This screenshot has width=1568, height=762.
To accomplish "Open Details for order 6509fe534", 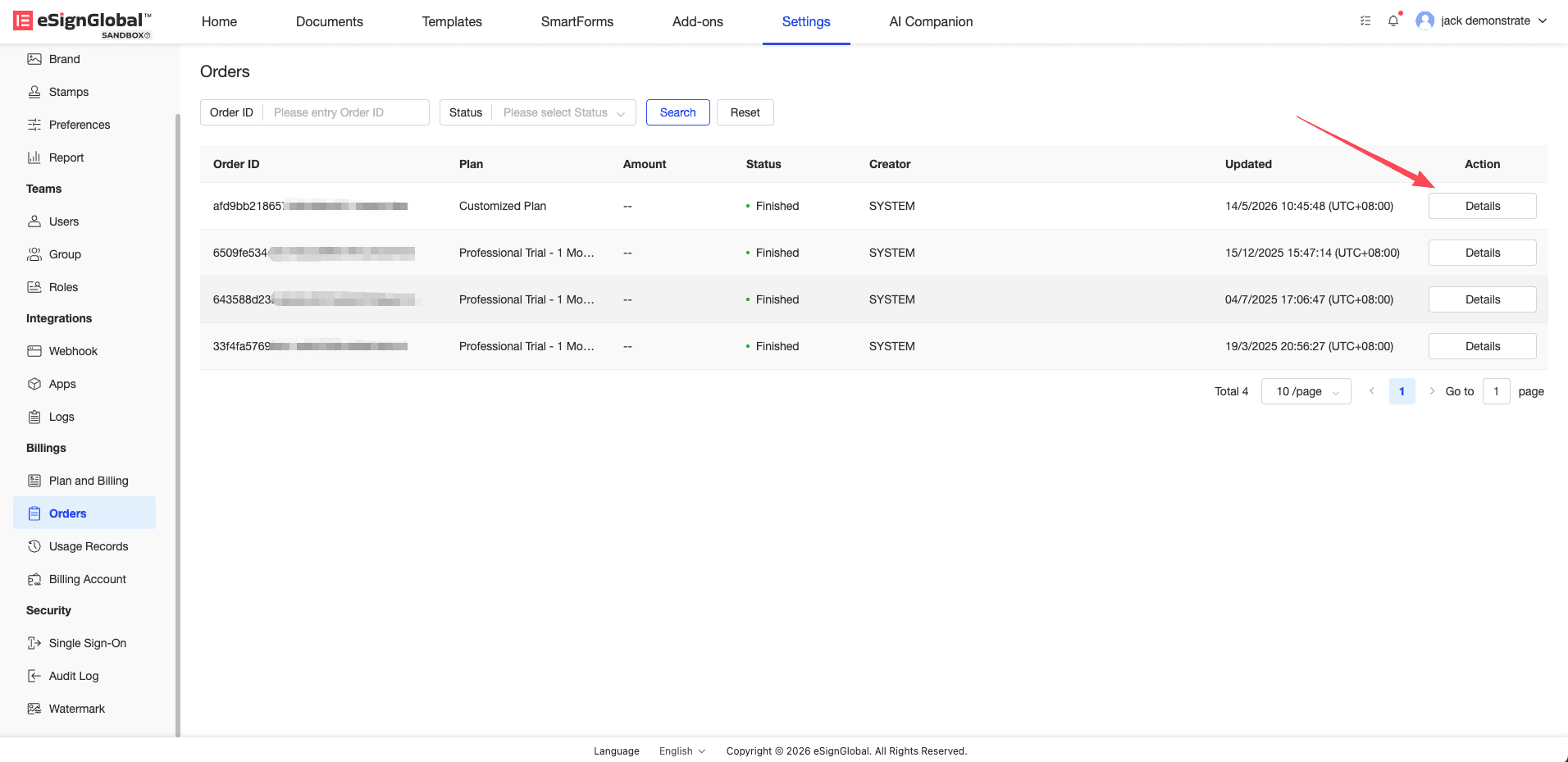I will [x=1483, y=253].
